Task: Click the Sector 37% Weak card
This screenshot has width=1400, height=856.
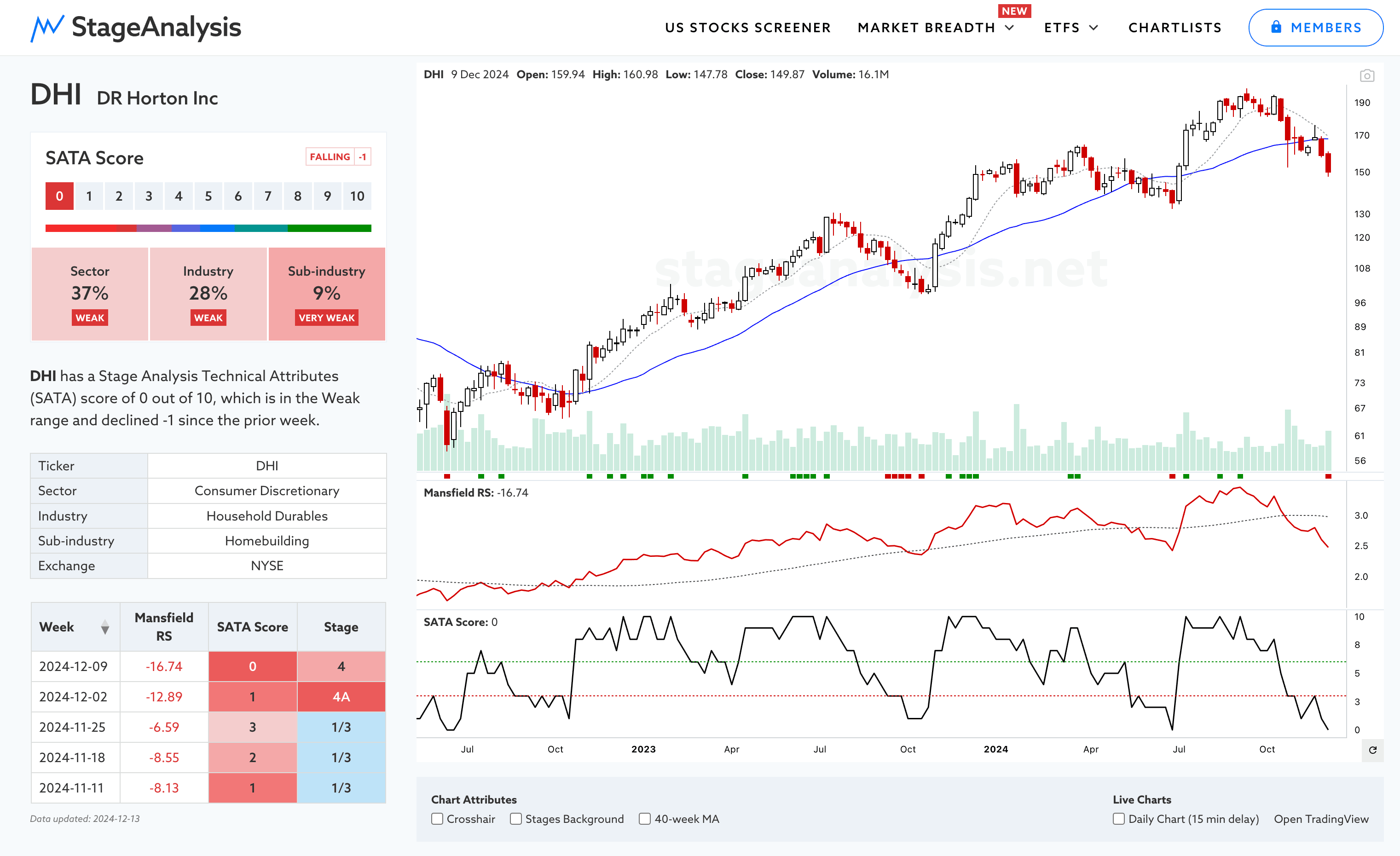Action: click(x=90, y=294)
